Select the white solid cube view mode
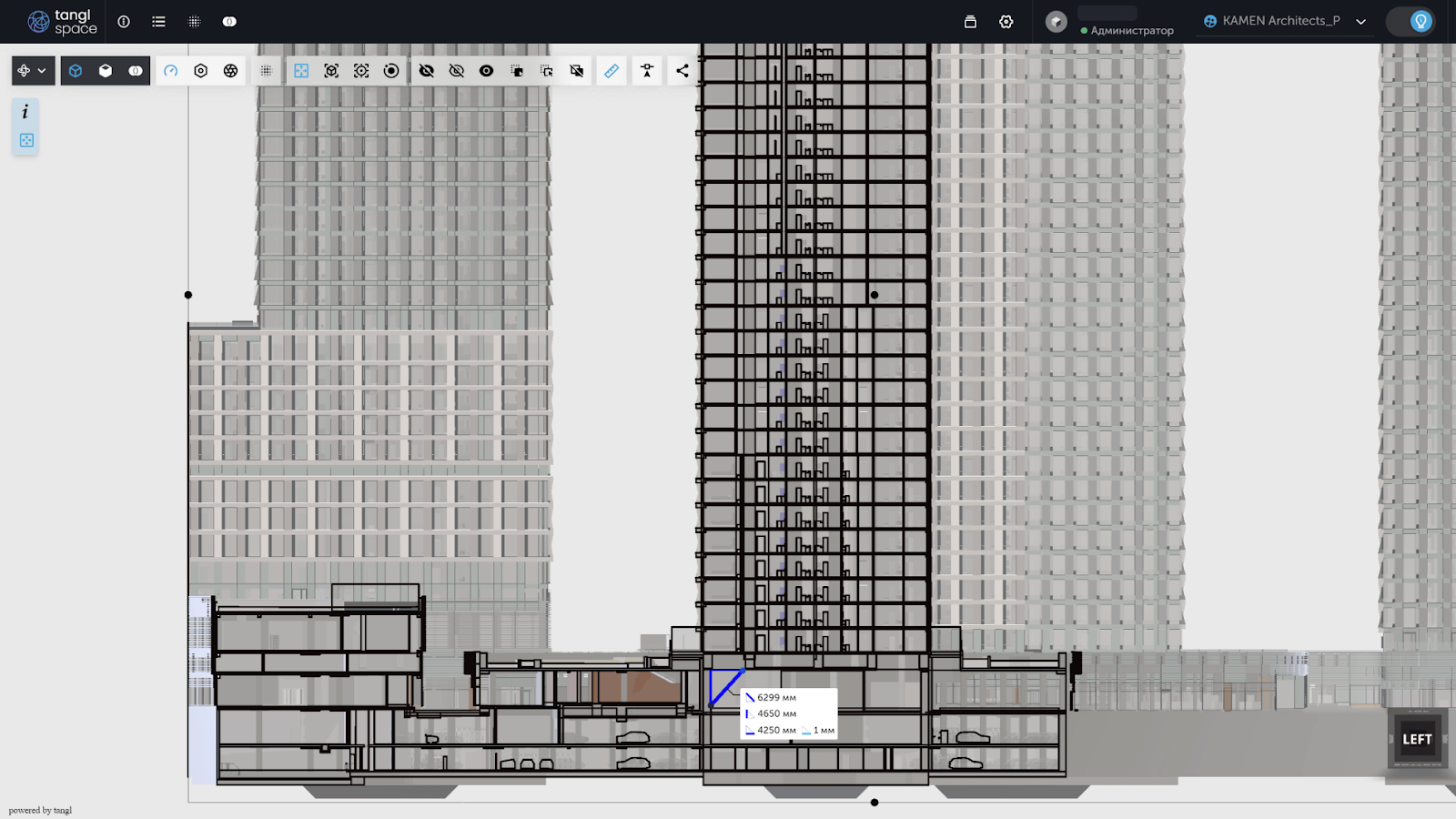 coord(106,71)
